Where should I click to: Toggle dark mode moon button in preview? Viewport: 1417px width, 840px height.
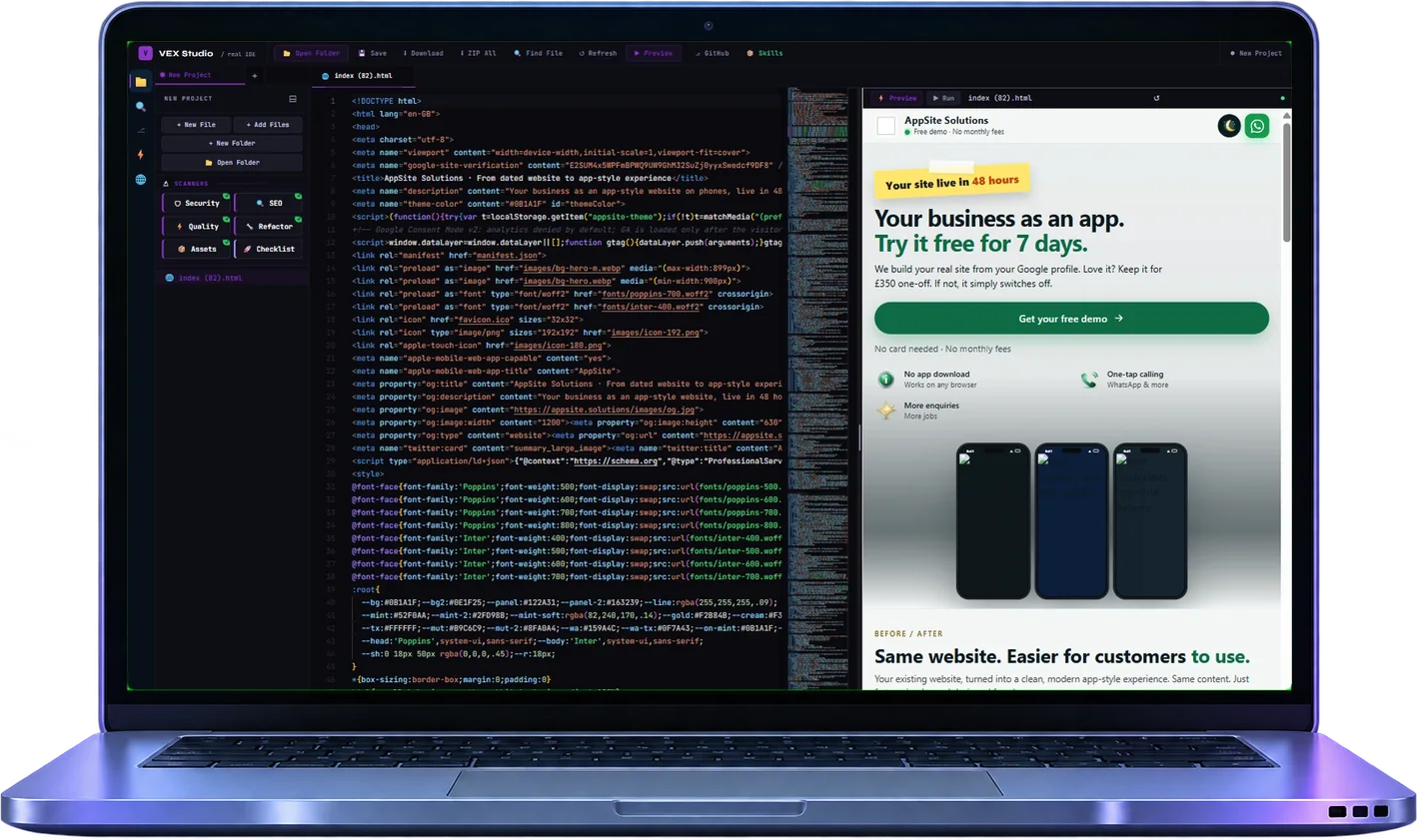coord(1229,126)
